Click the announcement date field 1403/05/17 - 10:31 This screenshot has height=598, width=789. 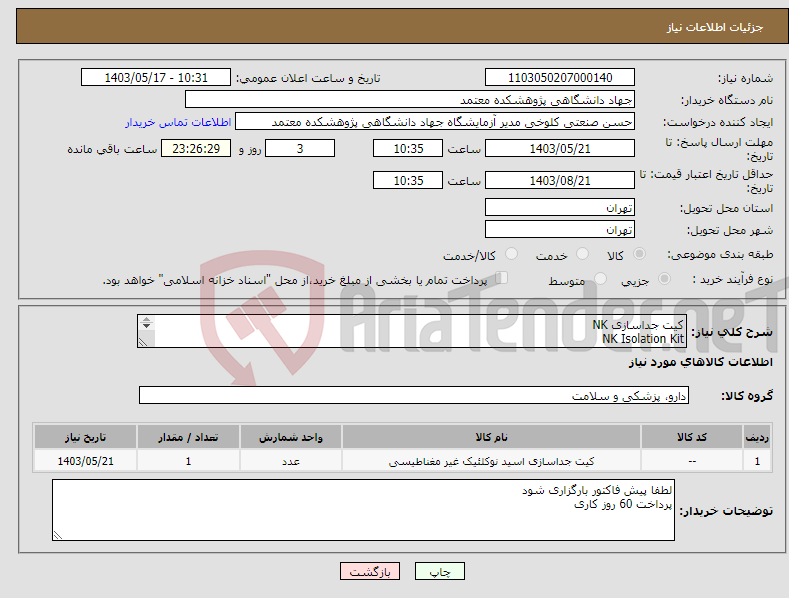(x=156, y=78)
